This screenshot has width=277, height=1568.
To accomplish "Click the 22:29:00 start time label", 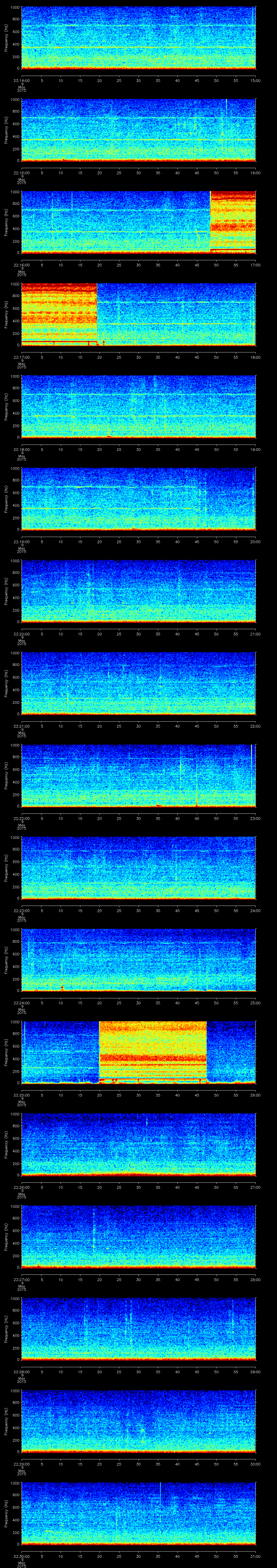I will point(21,1464).
